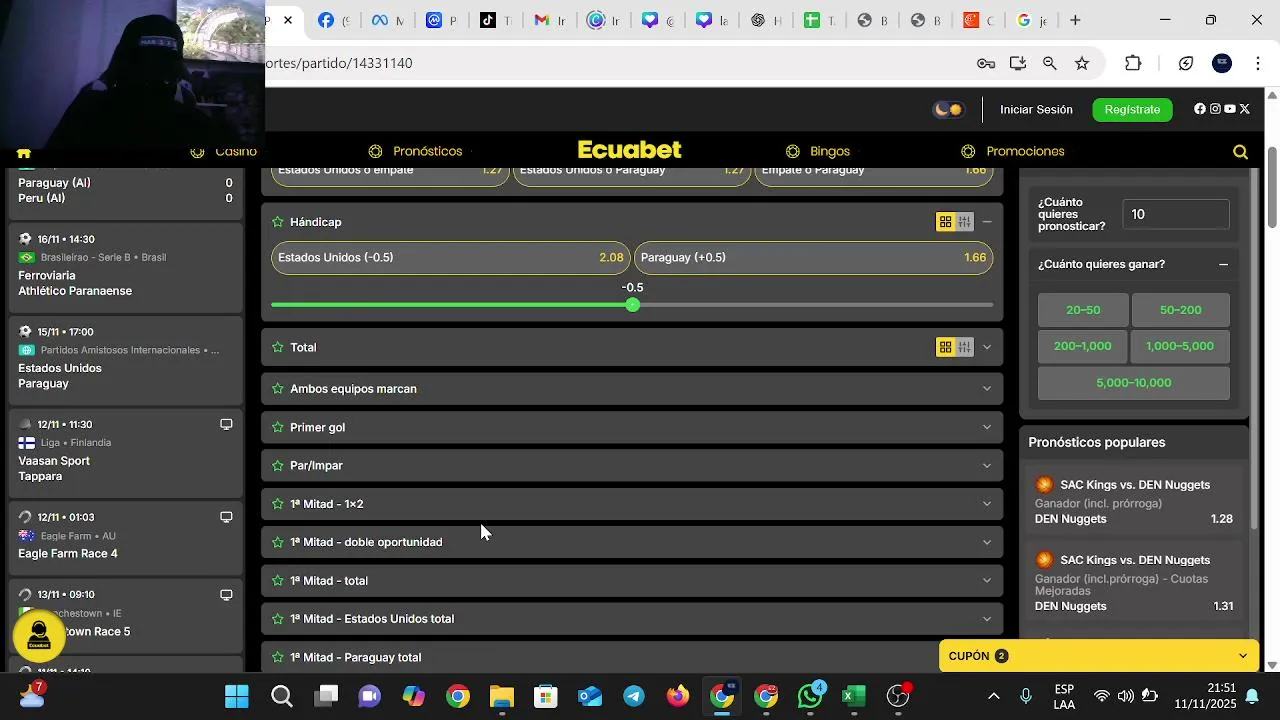Open Excel from the taskbar
1280x720 pixels.
(x=854, y=696)
